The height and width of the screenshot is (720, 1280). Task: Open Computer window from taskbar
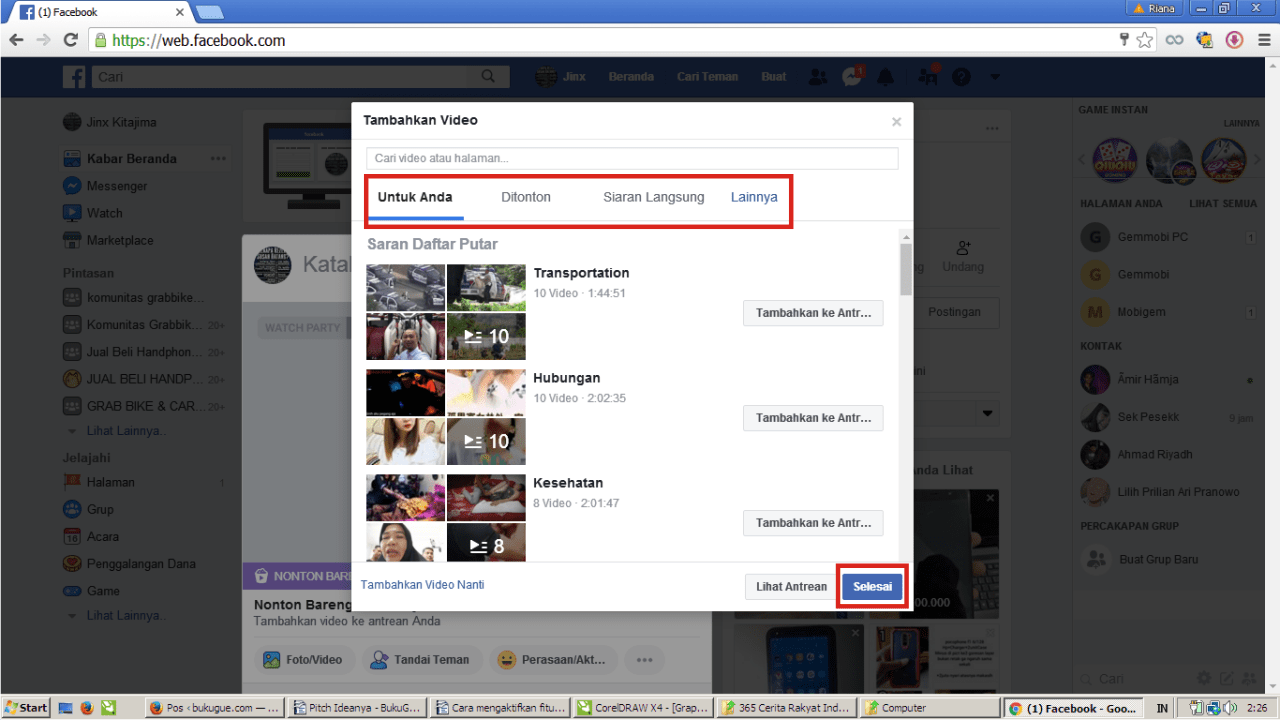(929, 708)
